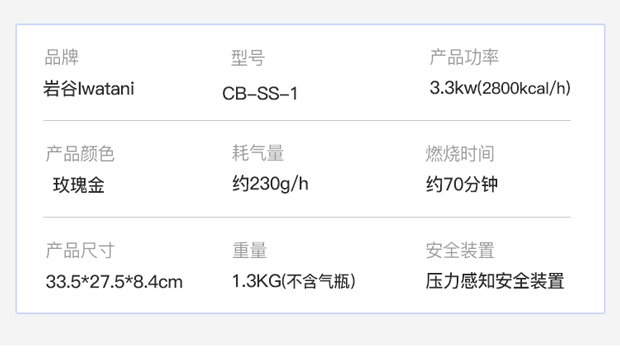Select the 压力感知安全装置 text
620x360 pixels.
[x=495, y=281]
